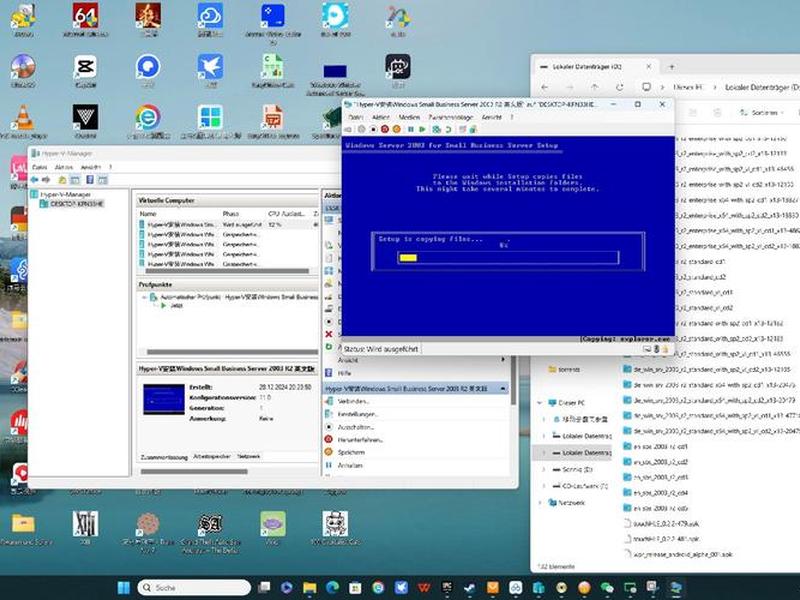Click Anhalten in Hyper-V actions pane
This screenshot has width=800, height=600.
350,465
